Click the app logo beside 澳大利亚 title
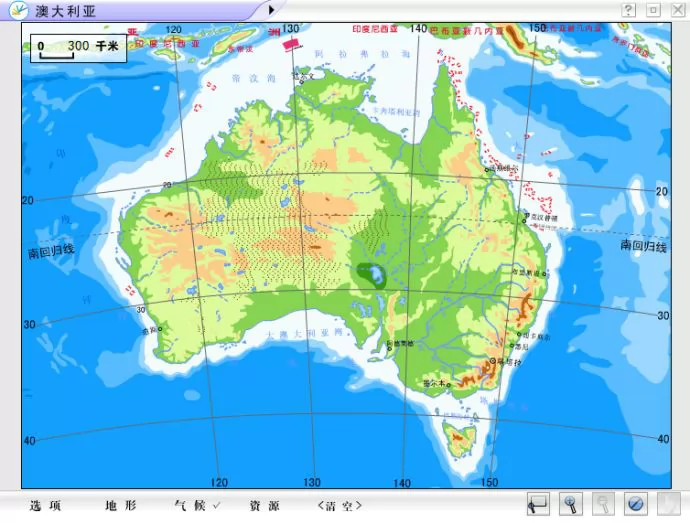690x523 pixels. pyautogui.click(x=18, y=10)
